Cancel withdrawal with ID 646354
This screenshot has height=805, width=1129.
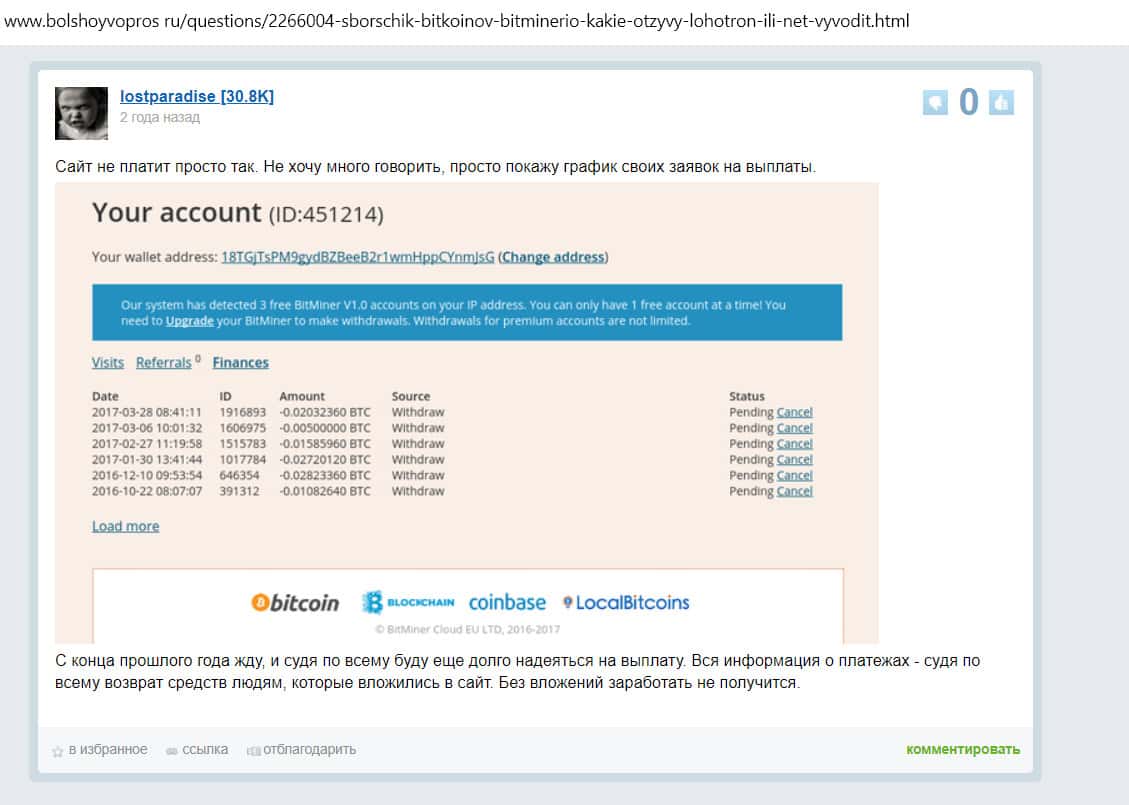(794, 476)
